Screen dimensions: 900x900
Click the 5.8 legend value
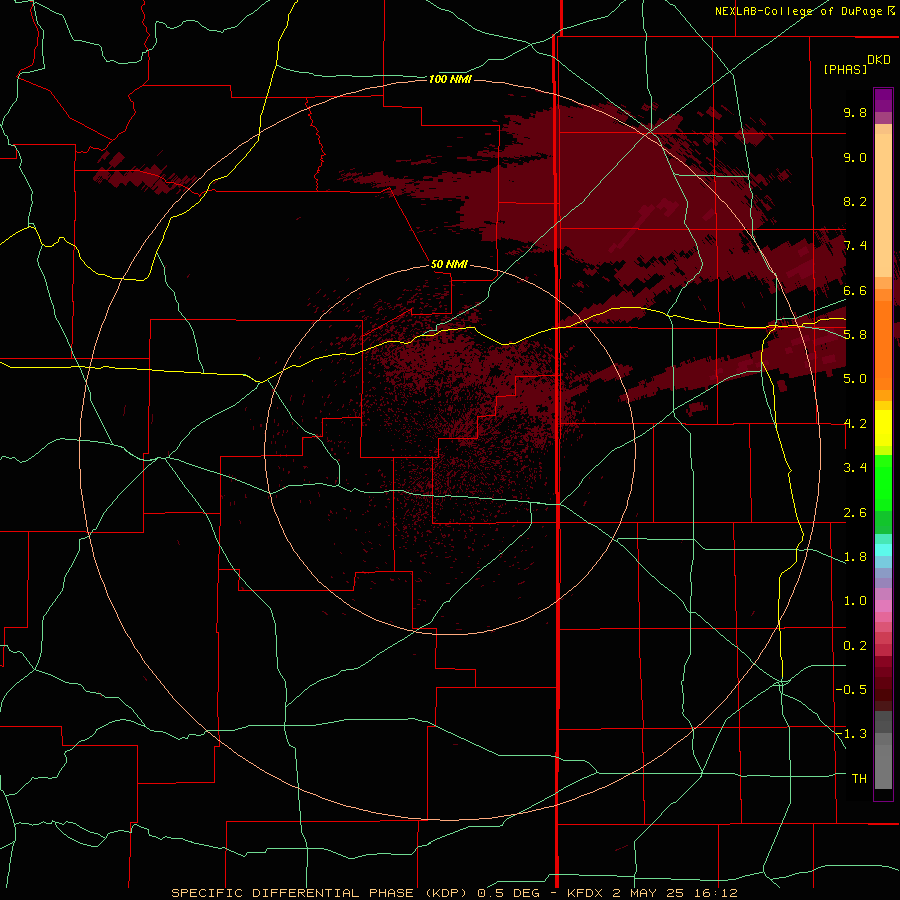pyautogui.click(x=855, y=335)
